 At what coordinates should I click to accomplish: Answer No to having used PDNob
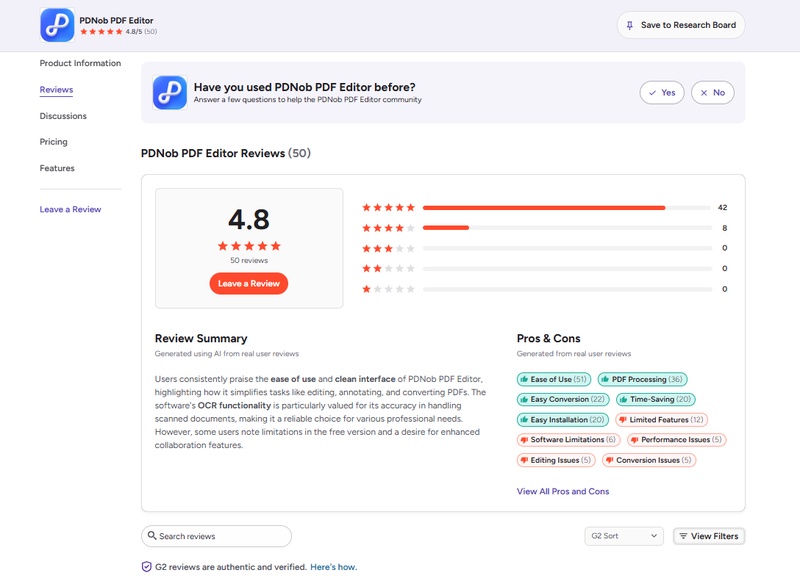point(712,93)
